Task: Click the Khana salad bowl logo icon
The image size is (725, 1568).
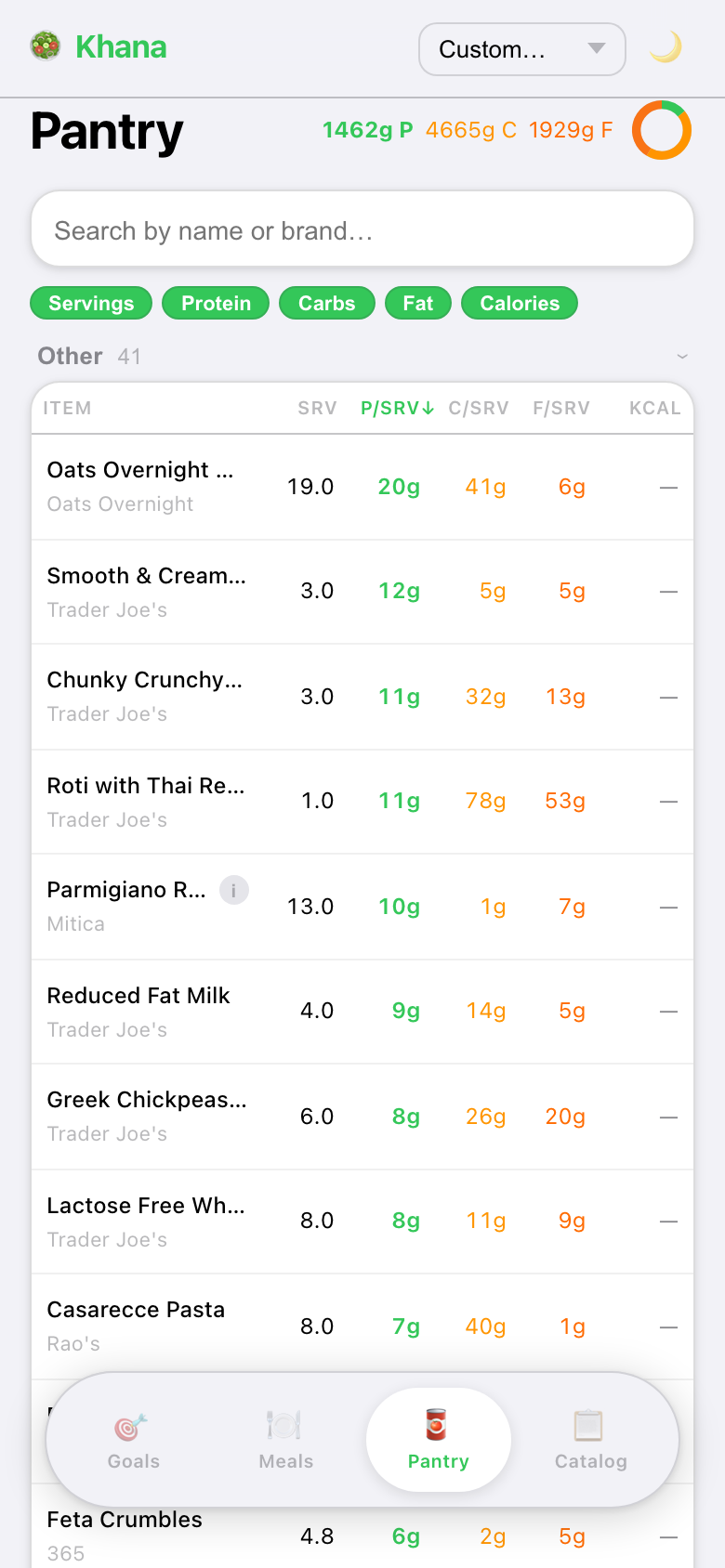Action: point(45,46)
